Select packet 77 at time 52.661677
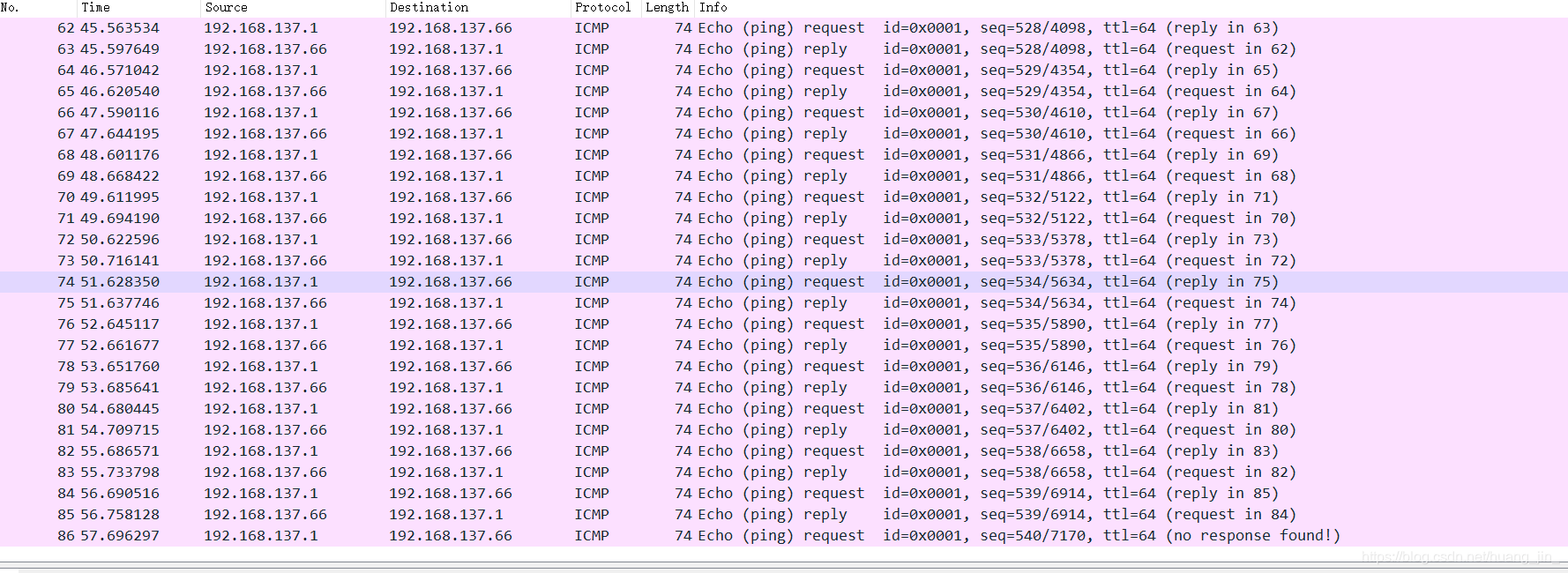Screen dimensions: 1568x573 pos(784,346)
